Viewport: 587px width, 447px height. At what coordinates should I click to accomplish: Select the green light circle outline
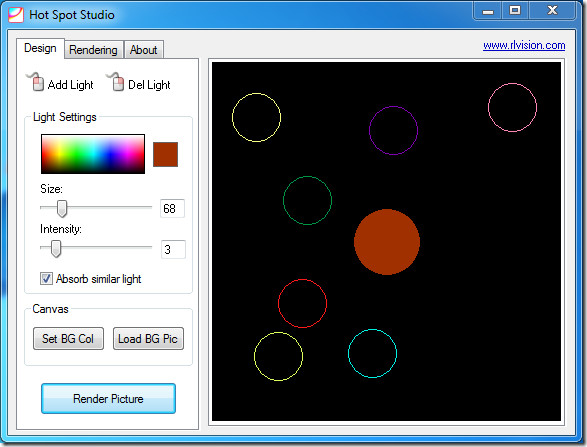click(307, 200)
